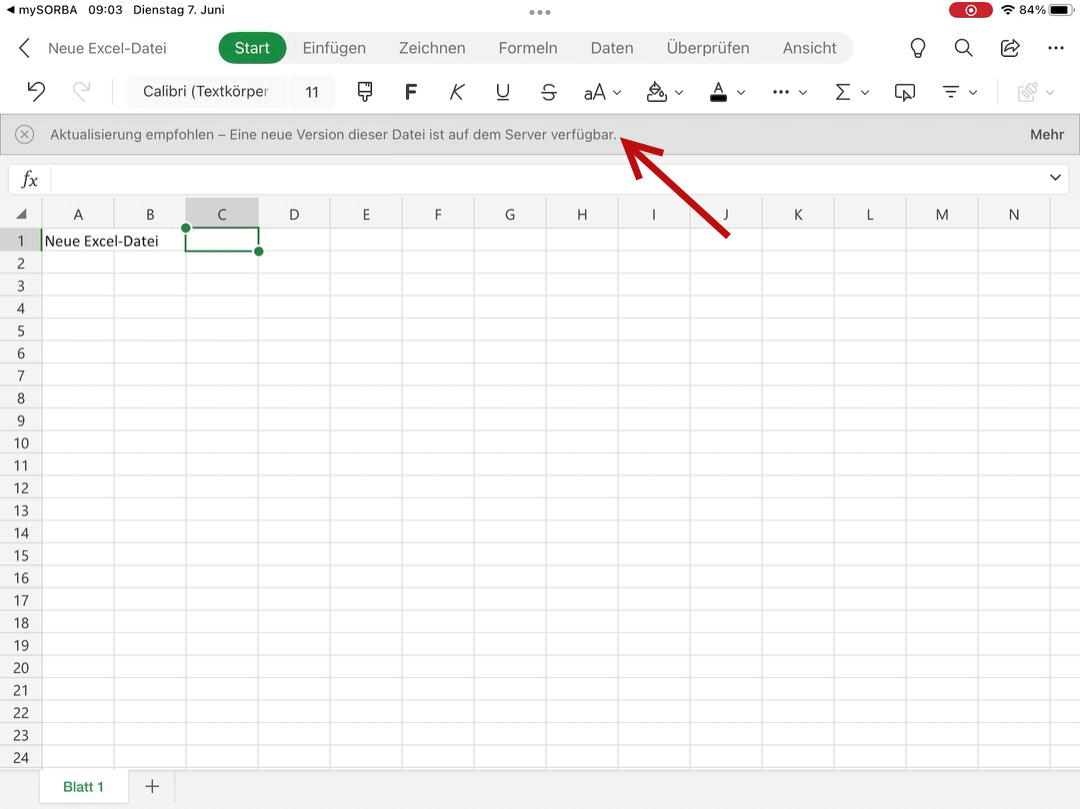Switch to the Einfügen tab
The height and width of the screenshot is (809, 1080).
[334, 48]
